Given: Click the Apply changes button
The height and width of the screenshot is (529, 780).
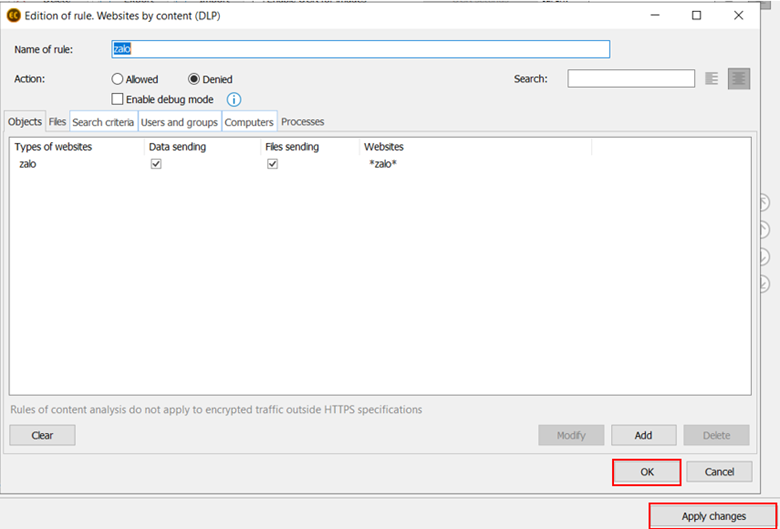Looking at the screenshot, I should [x=714, y=516].
